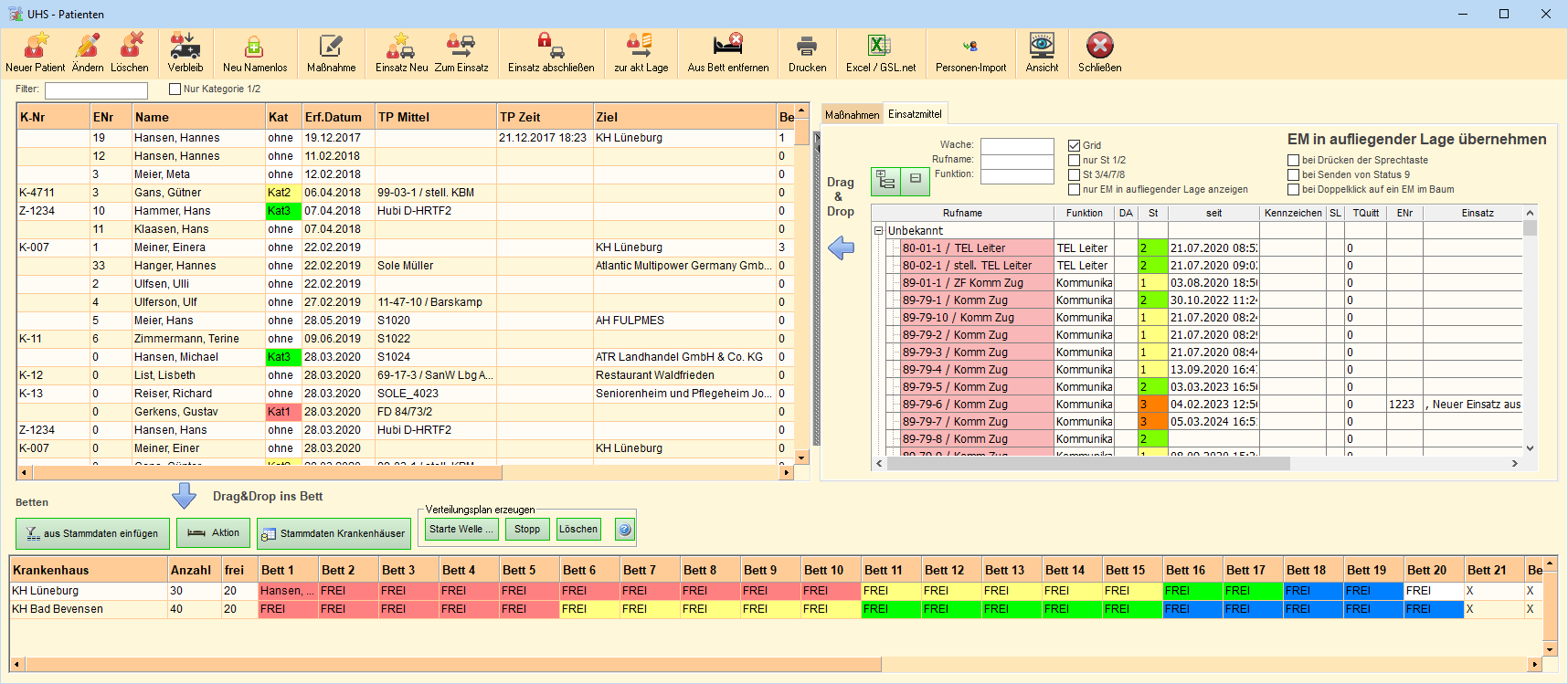Click the Starte Welle button

[x=461, y=530]
